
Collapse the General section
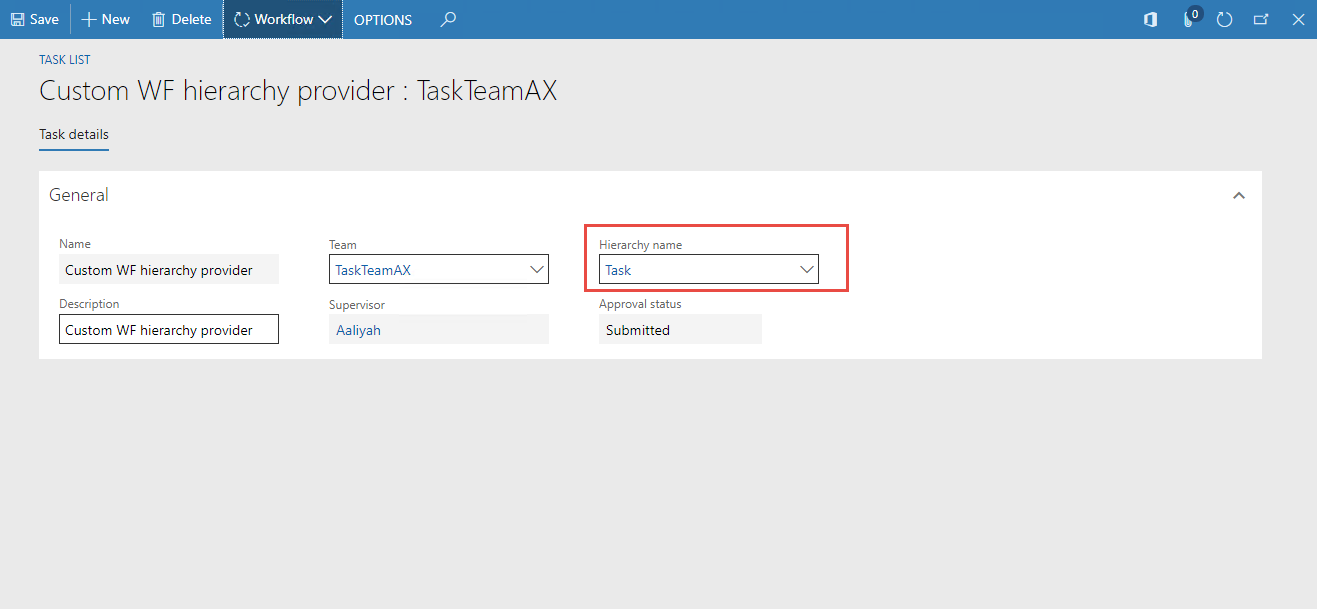[x=1238, y=195]
